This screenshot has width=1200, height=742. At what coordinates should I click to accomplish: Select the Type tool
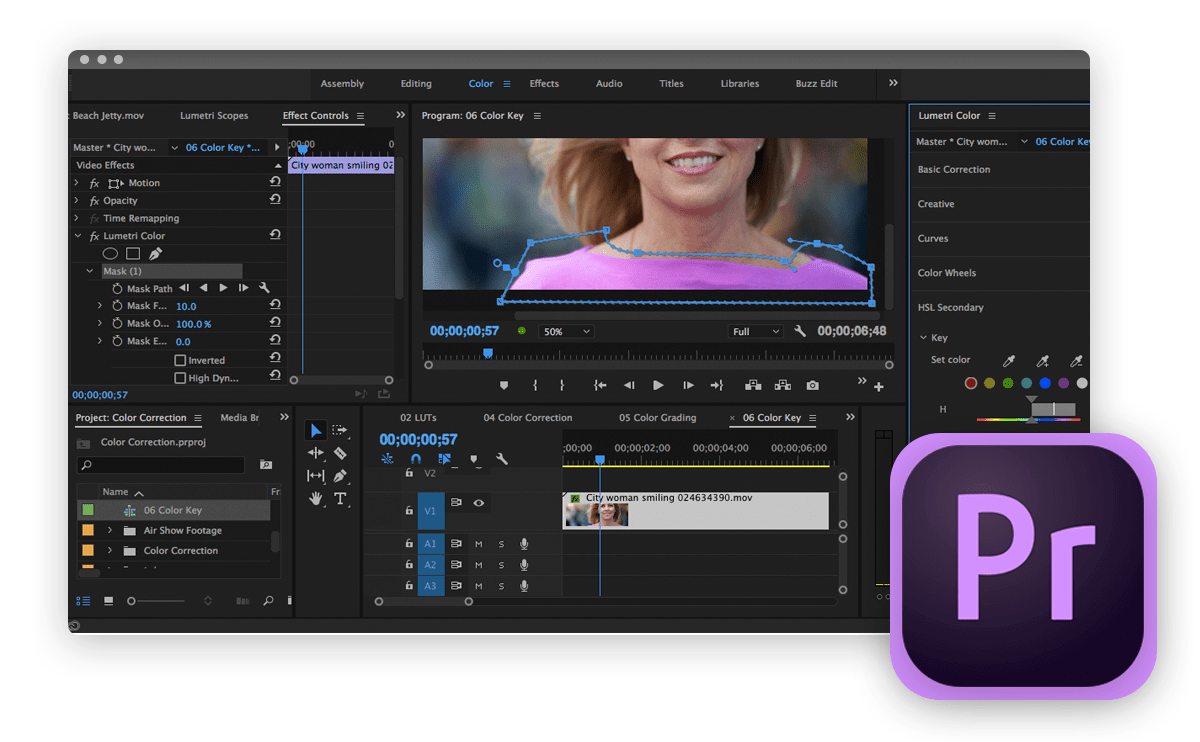click(340, 498)
